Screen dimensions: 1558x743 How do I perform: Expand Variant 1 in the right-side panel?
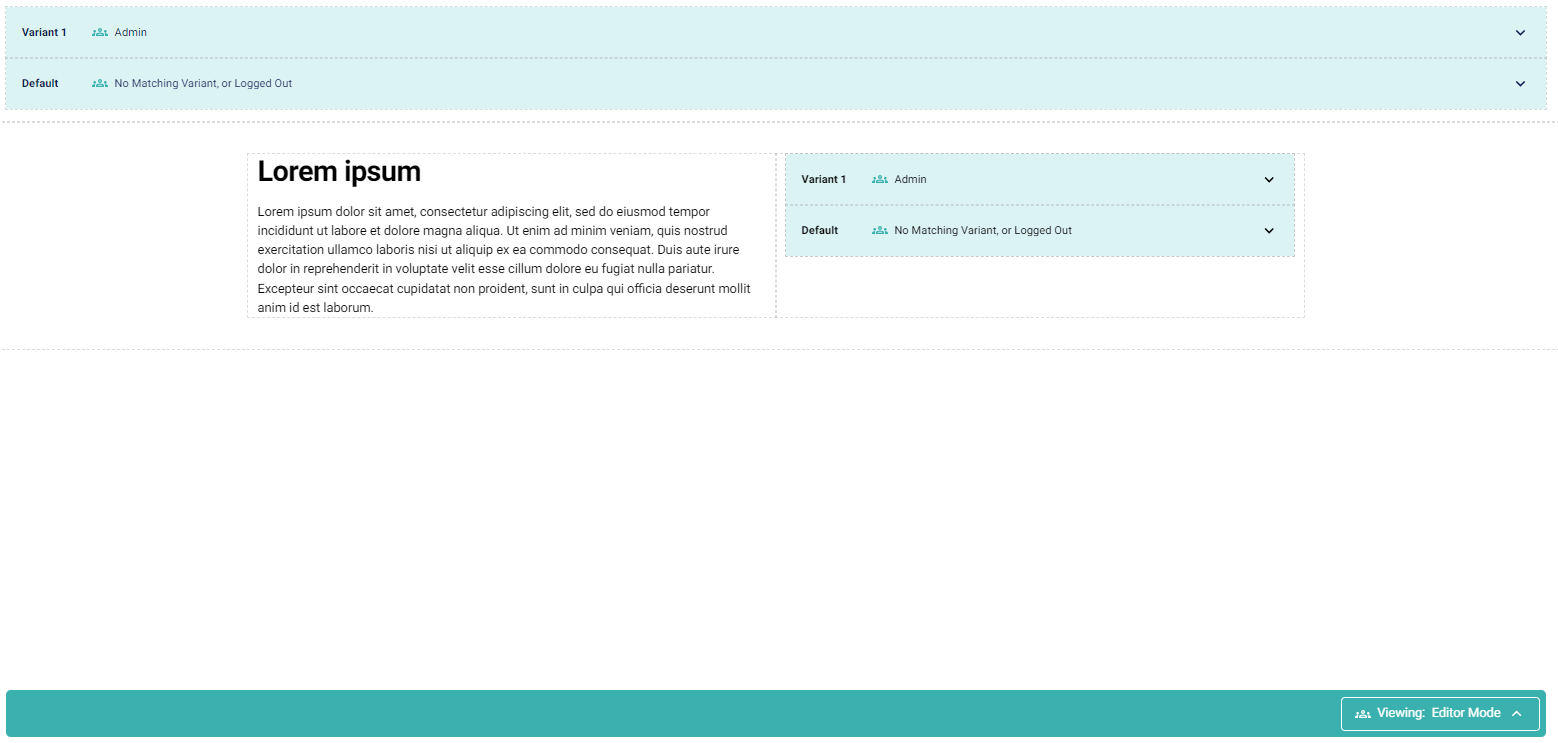(1269, 179)
